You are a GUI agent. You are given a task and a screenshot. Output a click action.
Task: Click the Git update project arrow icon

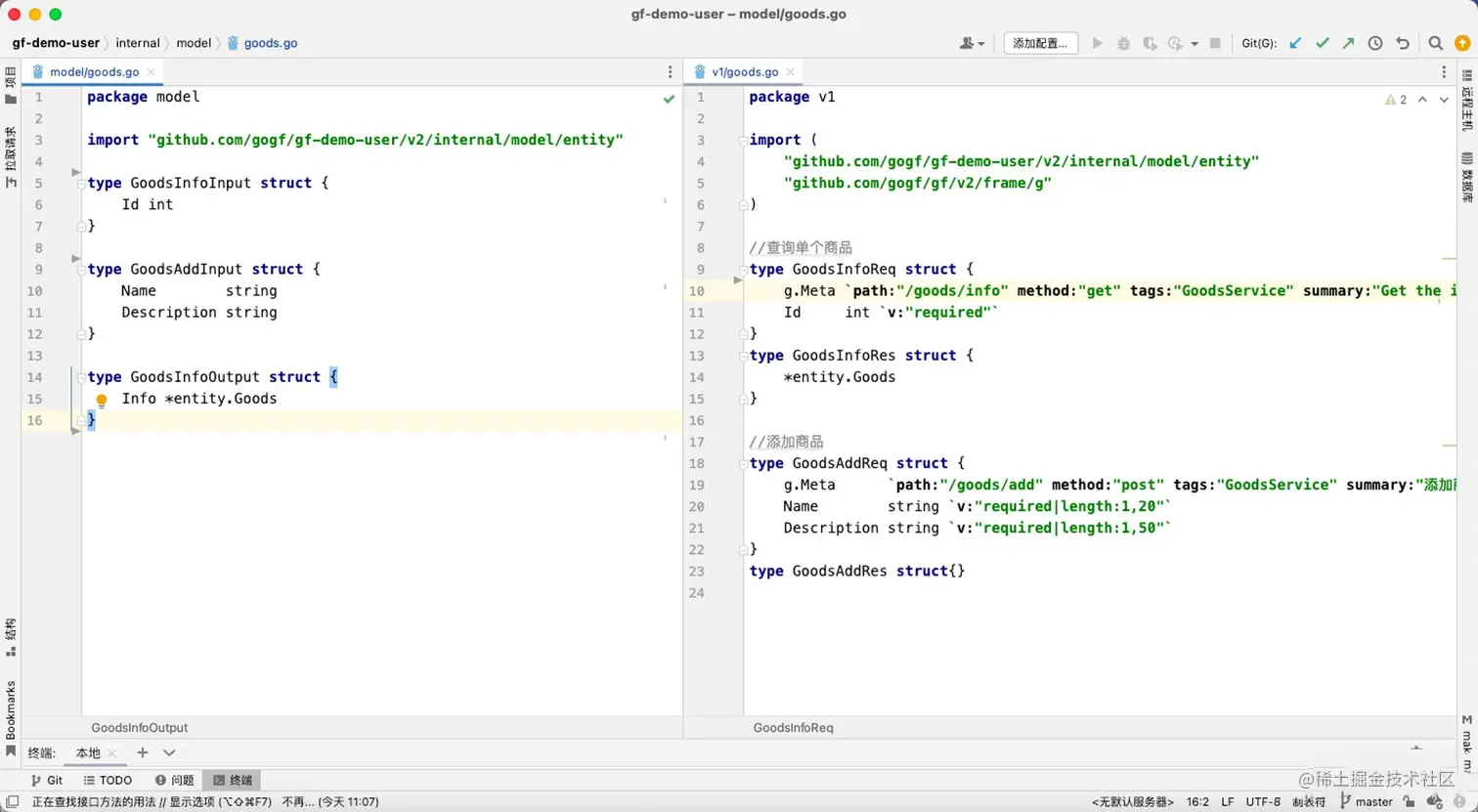click(1295, 43)
